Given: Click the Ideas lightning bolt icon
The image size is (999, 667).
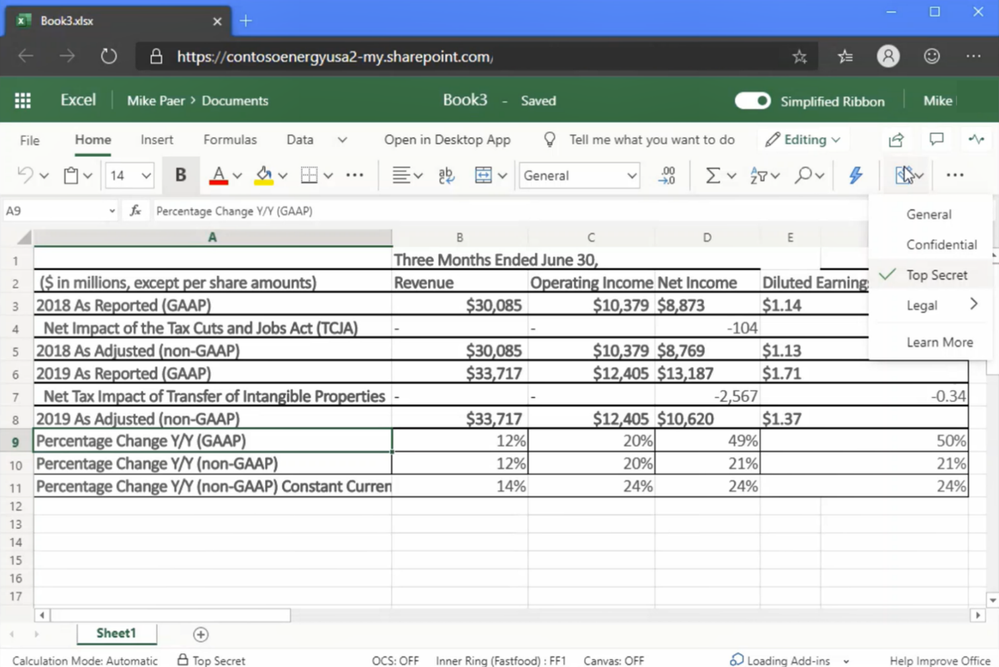Looking at the screenshot, I should pos(855,175).
